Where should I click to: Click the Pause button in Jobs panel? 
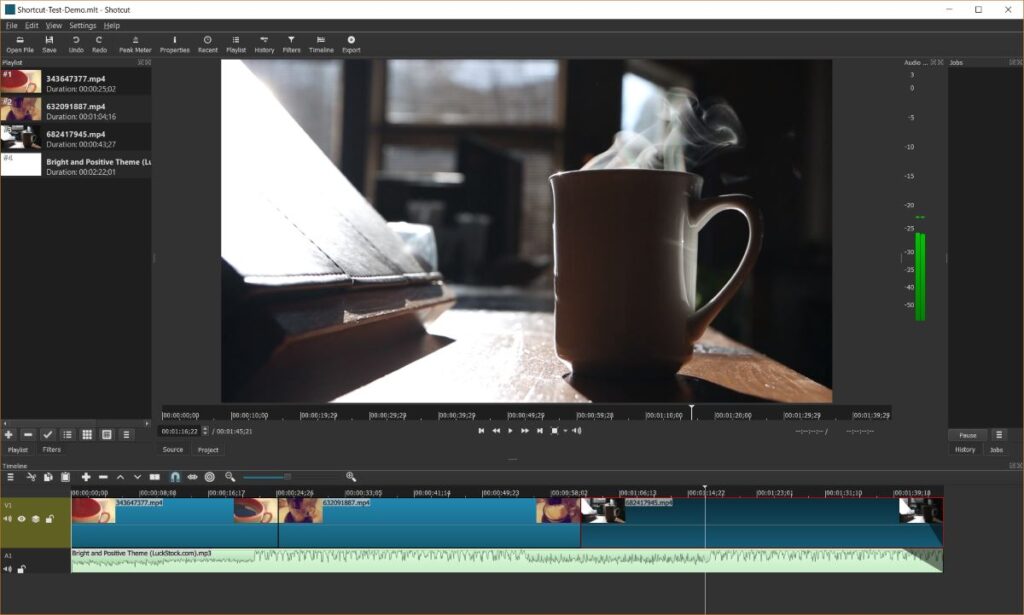tap(966, 434)
